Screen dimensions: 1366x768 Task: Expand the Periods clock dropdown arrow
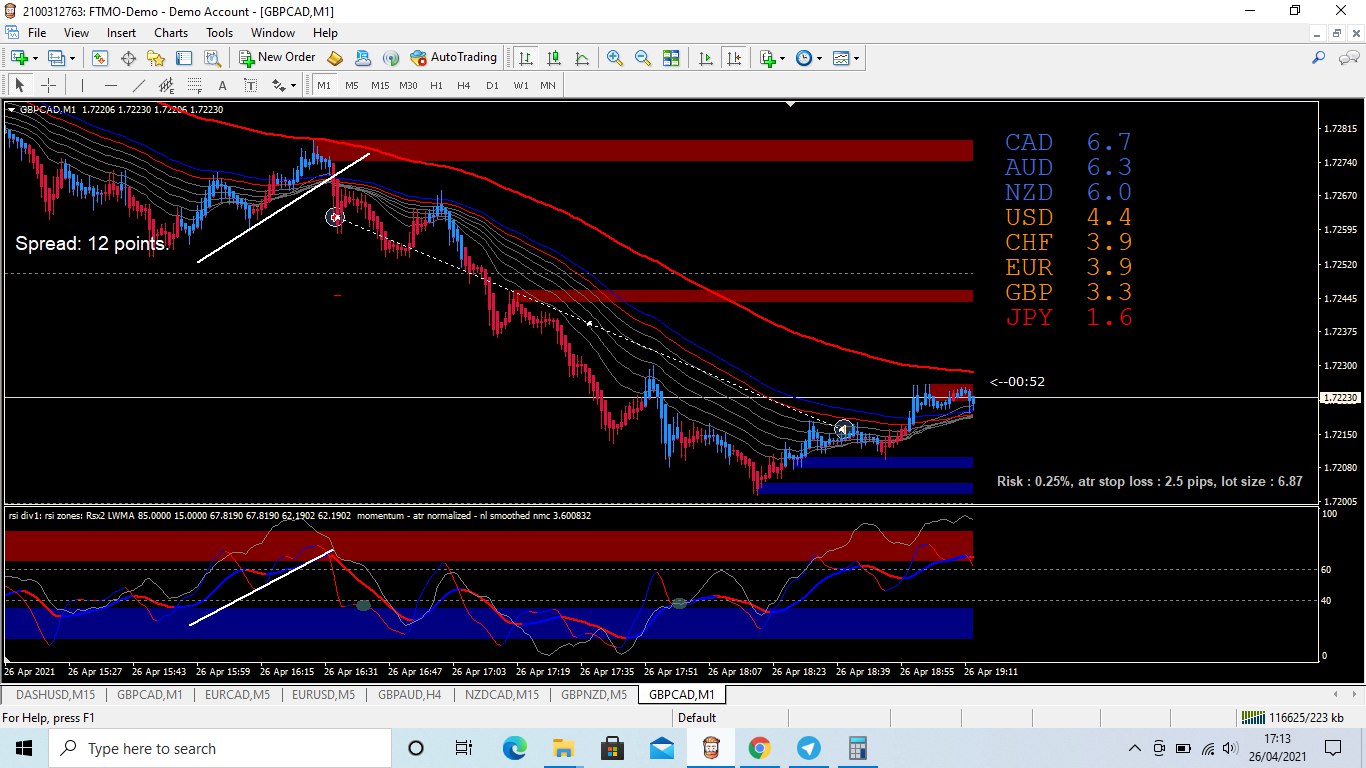(819, 58)
